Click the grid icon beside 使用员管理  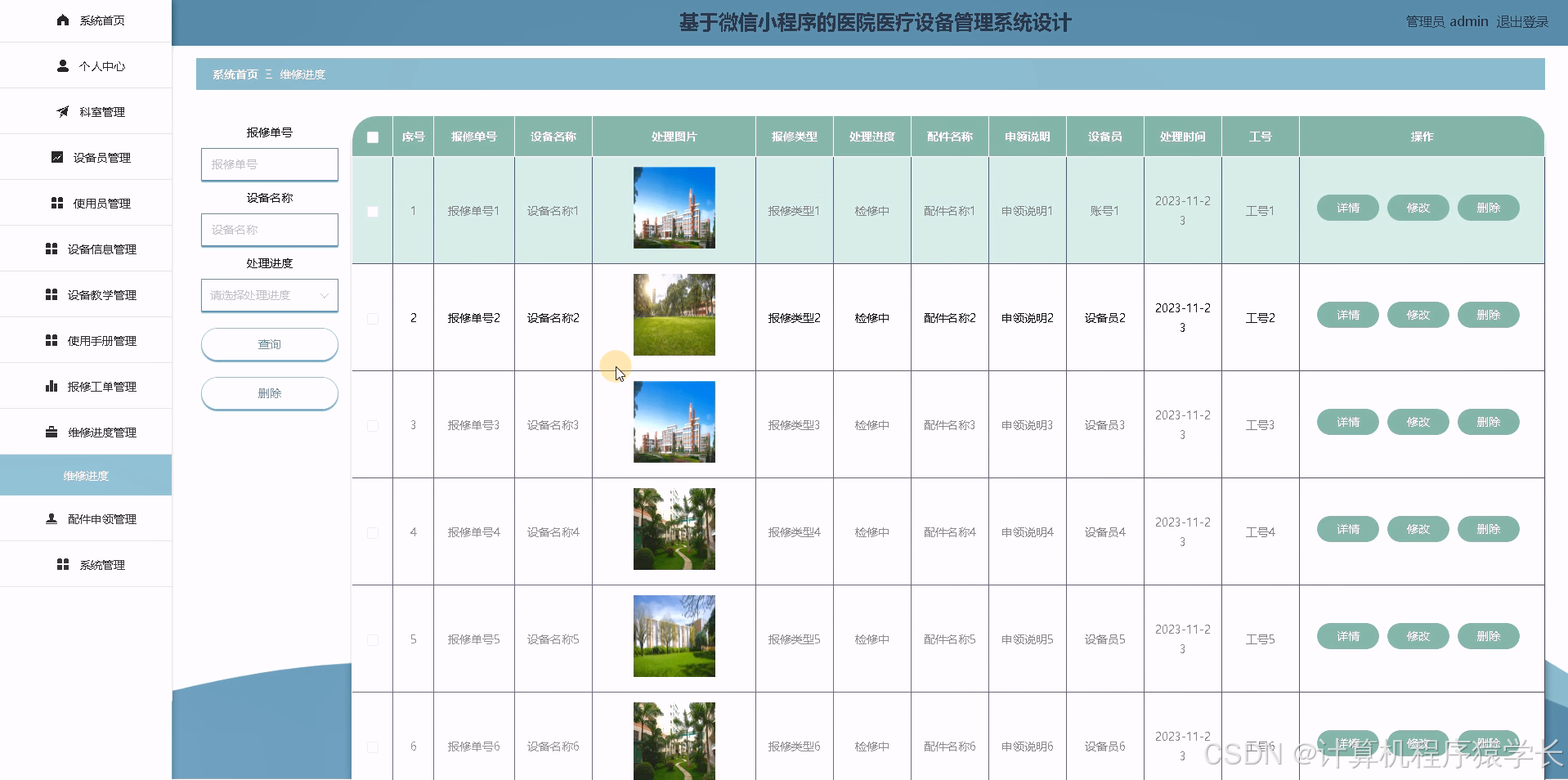coord(57,203)
